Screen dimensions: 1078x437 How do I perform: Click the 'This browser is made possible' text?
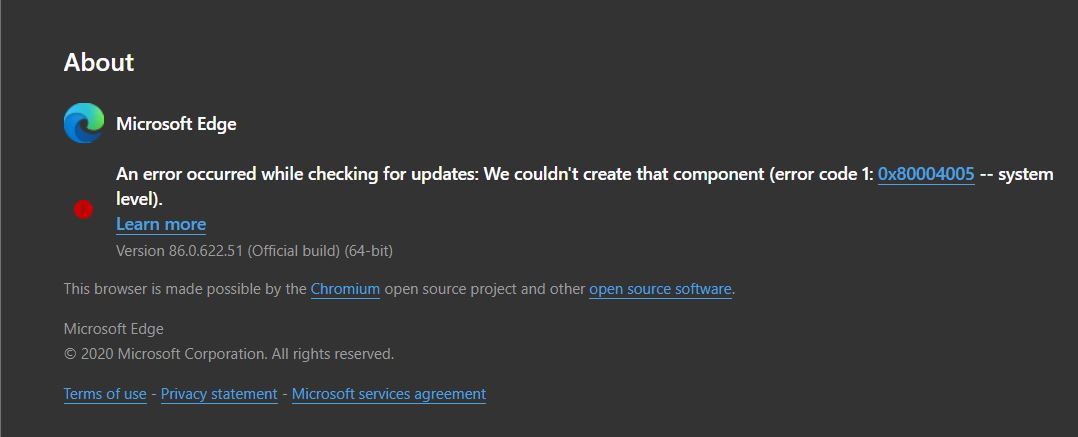[x=185, y=289]
